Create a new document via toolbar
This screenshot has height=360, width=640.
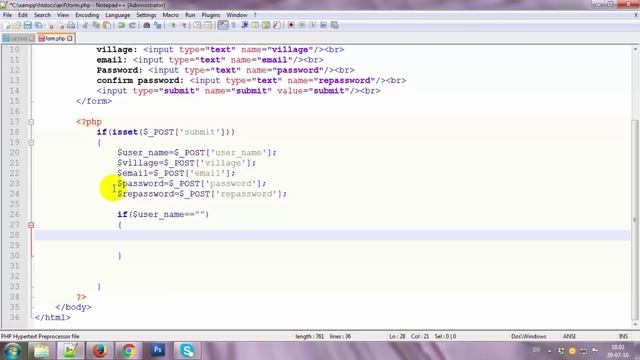7,25
